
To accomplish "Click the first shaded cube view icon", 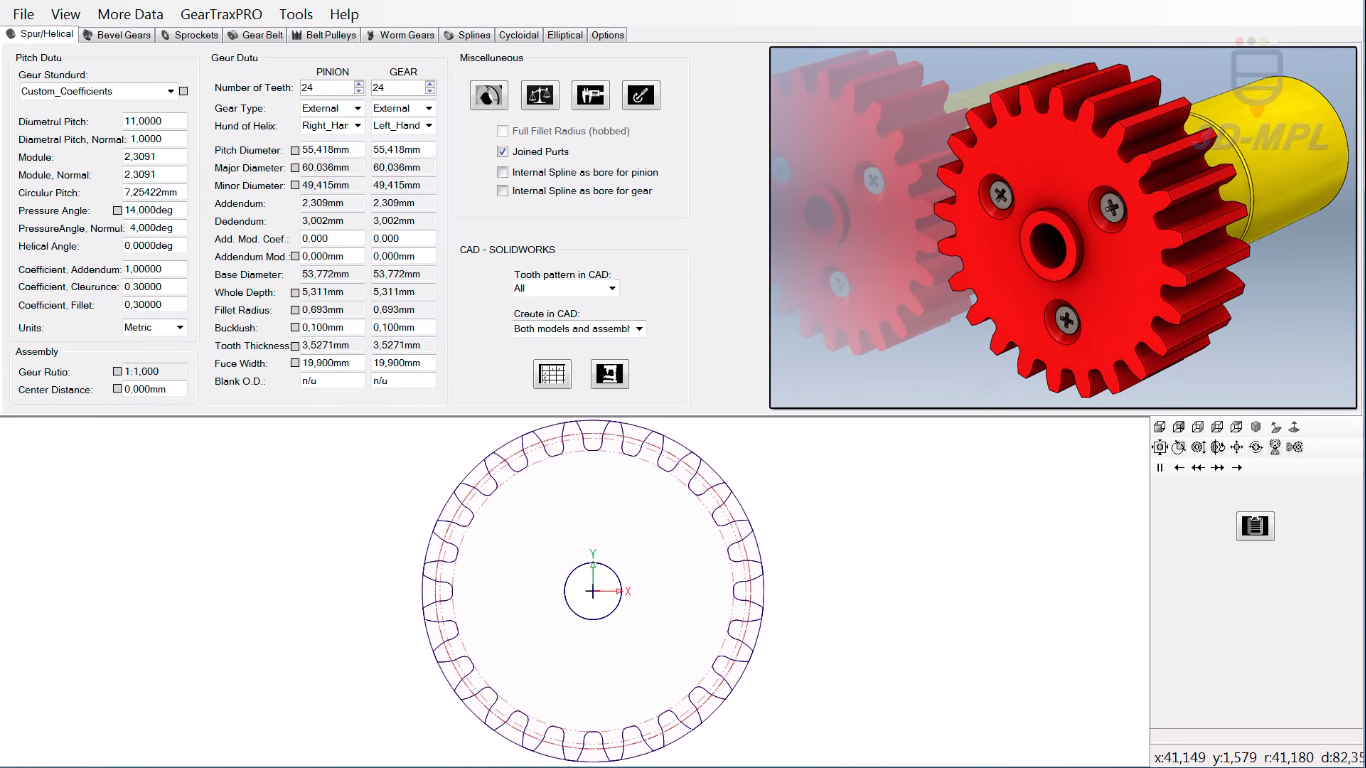I will [1159, 427].
